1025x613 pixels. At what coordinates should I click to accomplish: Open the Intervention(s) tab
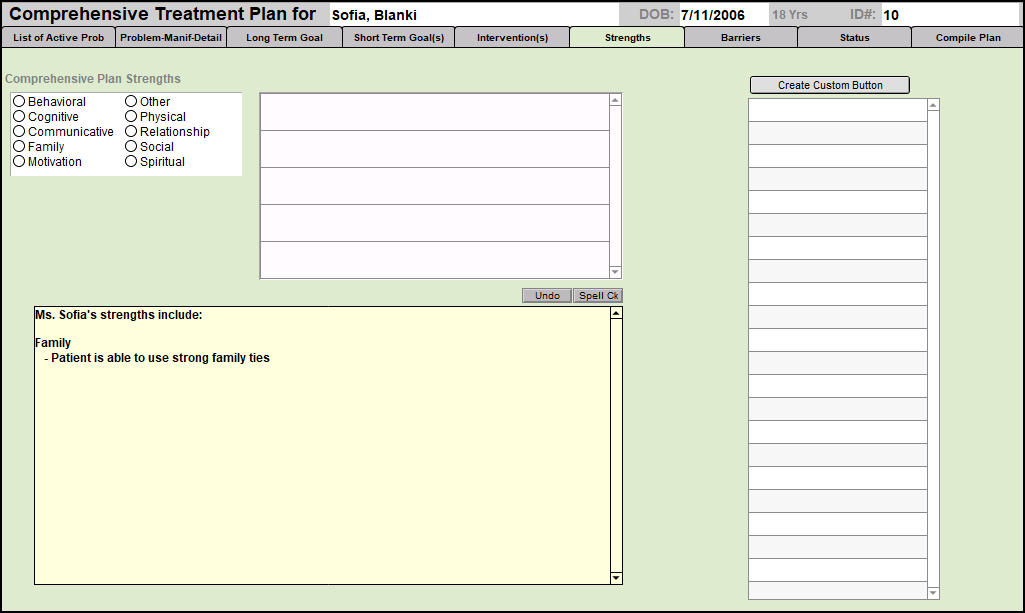coord(512,38)
